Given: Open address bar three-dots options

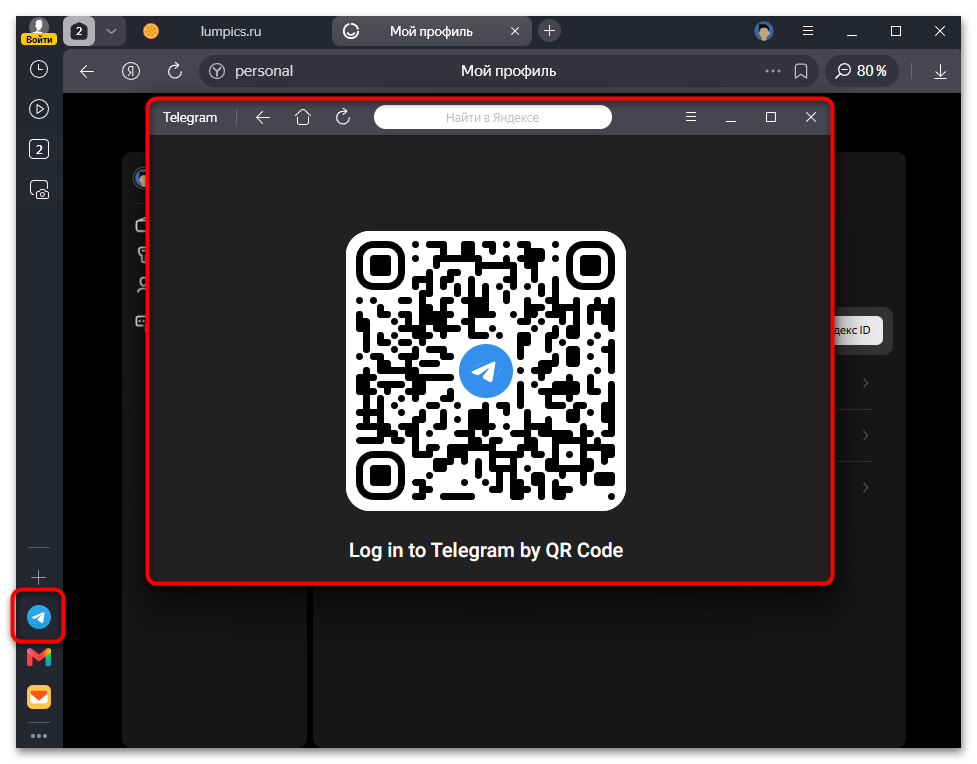Looking at the screenshot, I should coord(773,71).
